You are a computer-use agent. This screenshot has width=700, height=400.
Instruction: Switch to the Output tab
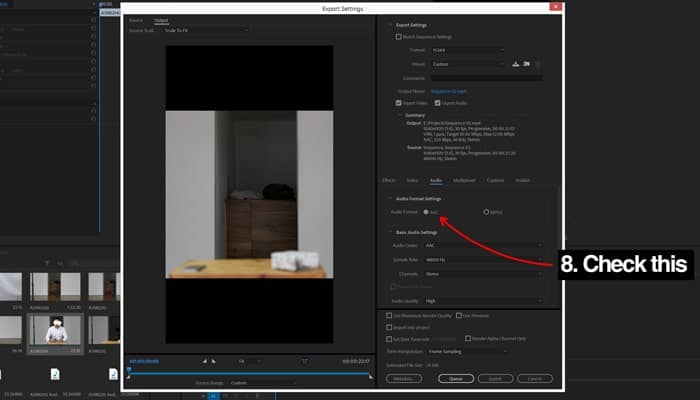coord(161,20)
